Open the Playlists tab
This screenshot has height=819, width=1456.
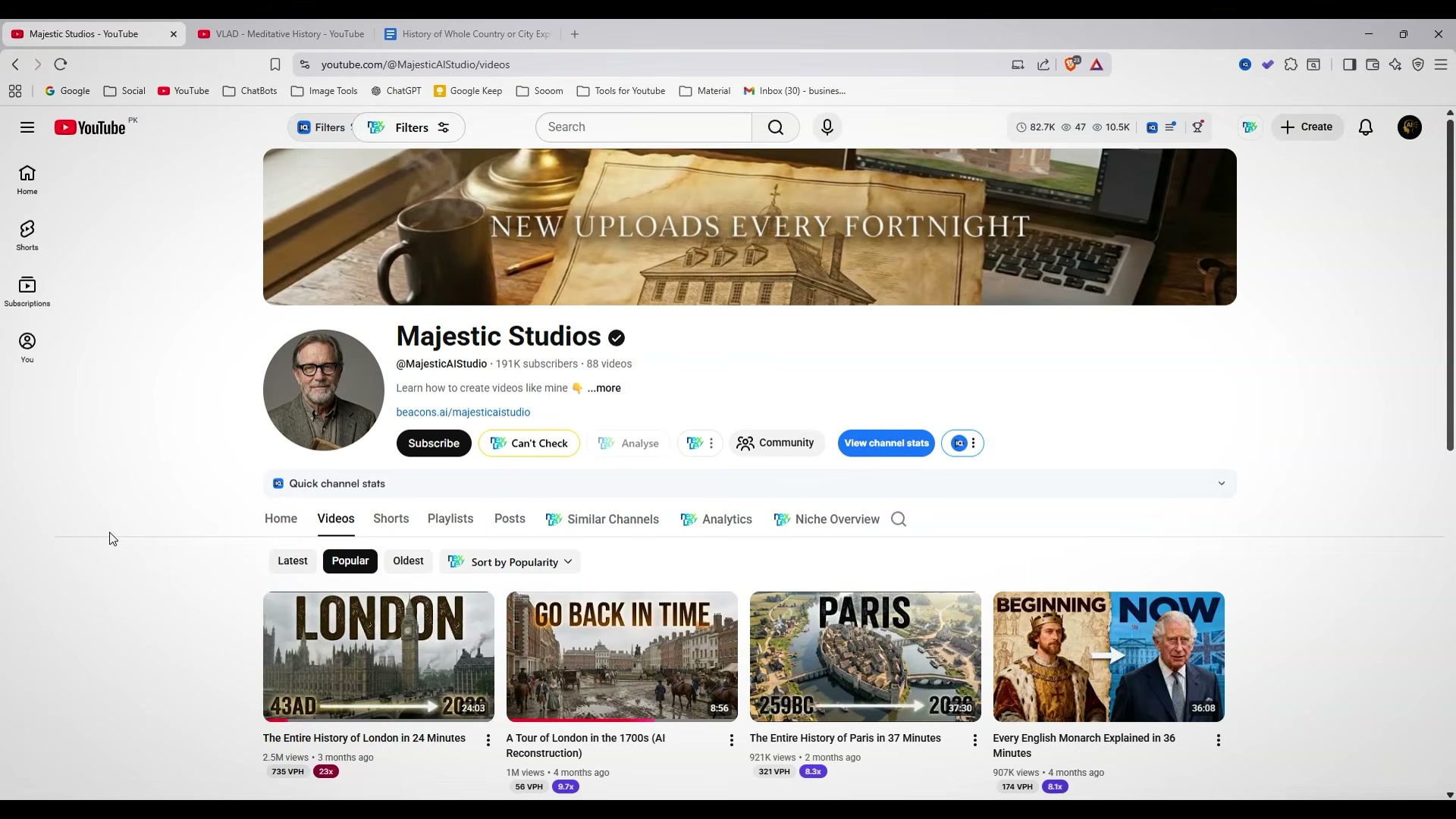coord(450,519)
